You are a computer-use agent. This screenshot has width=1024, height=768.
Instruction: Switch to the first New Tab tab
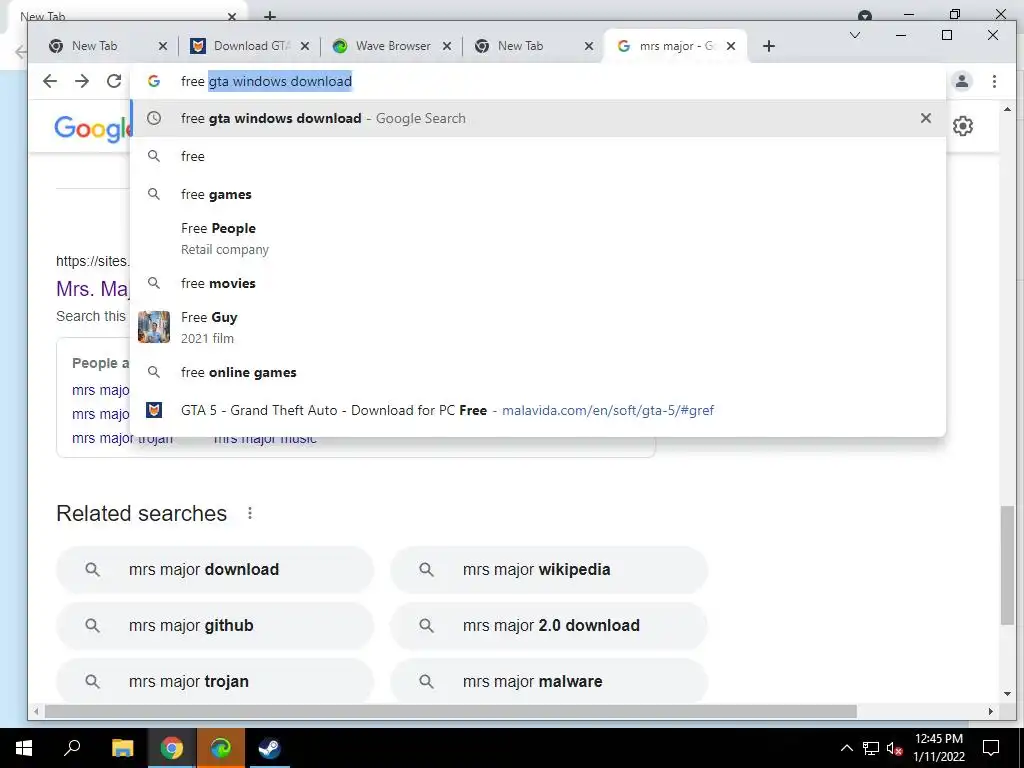click(107, 46)
